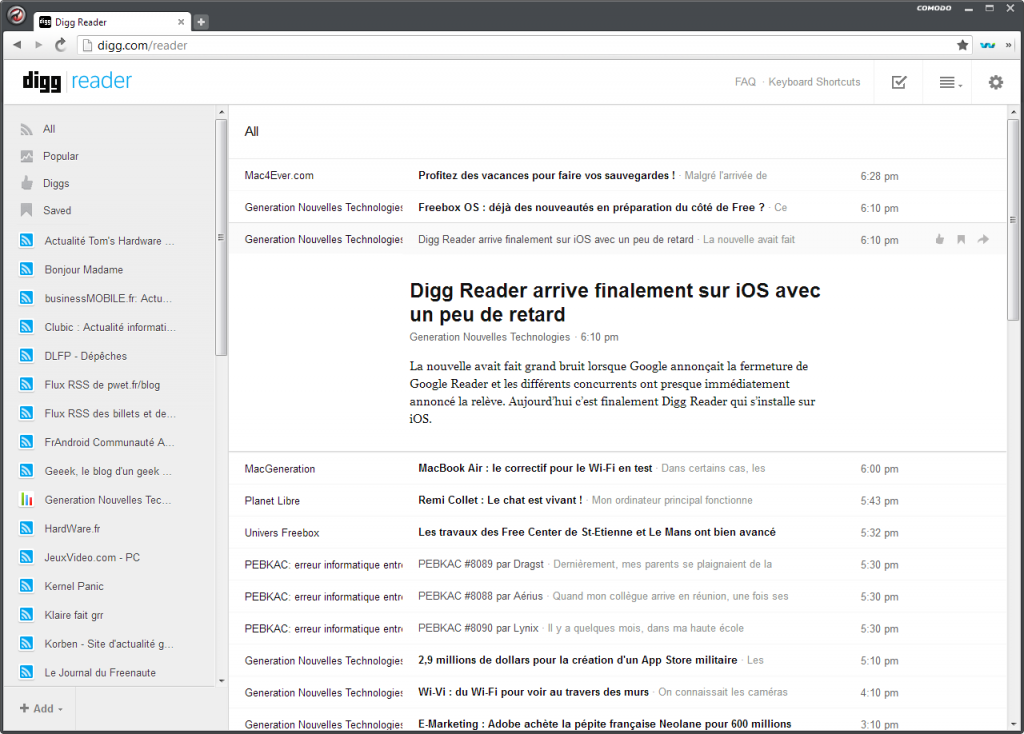Click the mark all as read checkmark icon
This screenshot has width=1024, height=734.
point(899,82)
